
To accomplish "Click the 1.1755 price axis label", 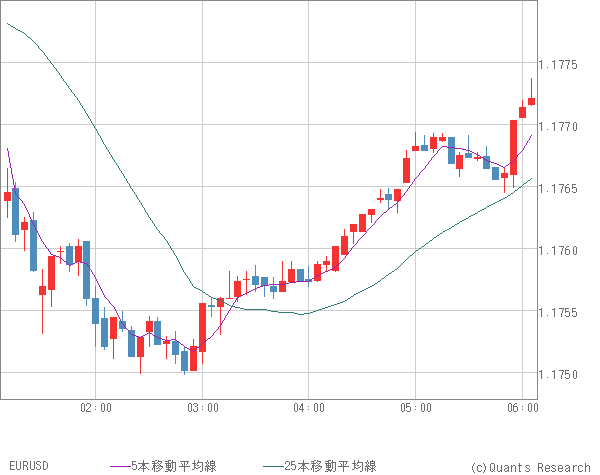I will 558,313.
